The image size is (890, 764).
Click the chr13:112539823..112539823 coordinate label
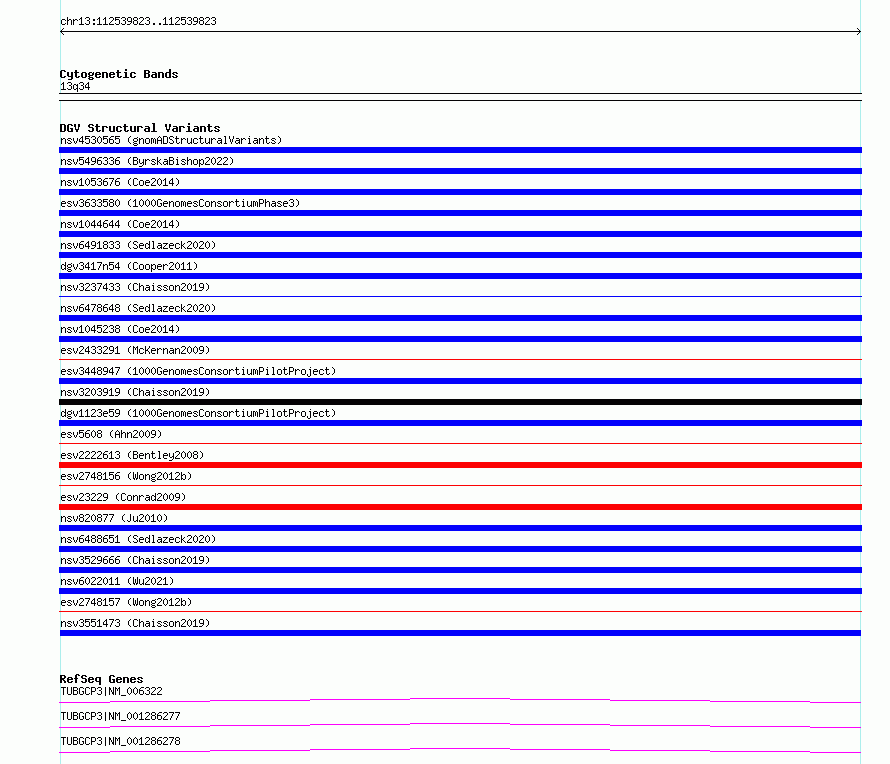pyautogui.click(x=138, y=21)
